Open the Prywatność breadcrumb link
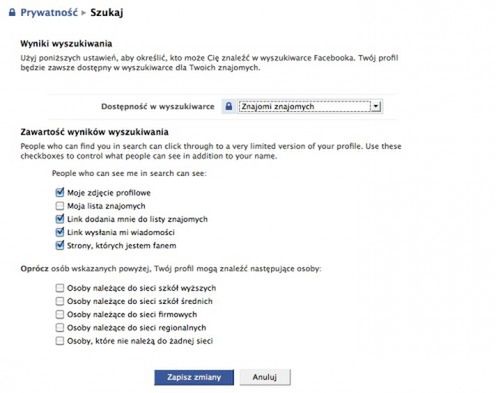The width and height of the screenshot is (496, 393). point(49,13)
